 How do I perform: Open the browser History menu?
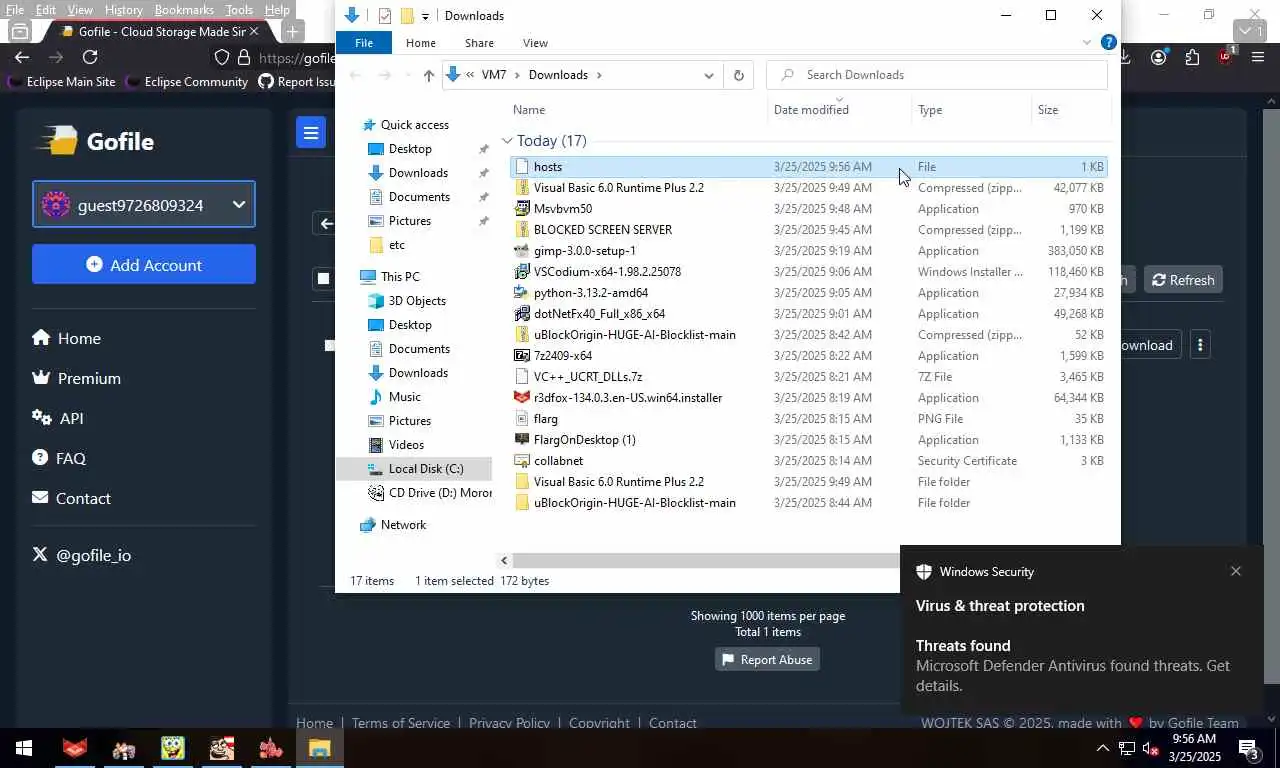click(123, 10)
